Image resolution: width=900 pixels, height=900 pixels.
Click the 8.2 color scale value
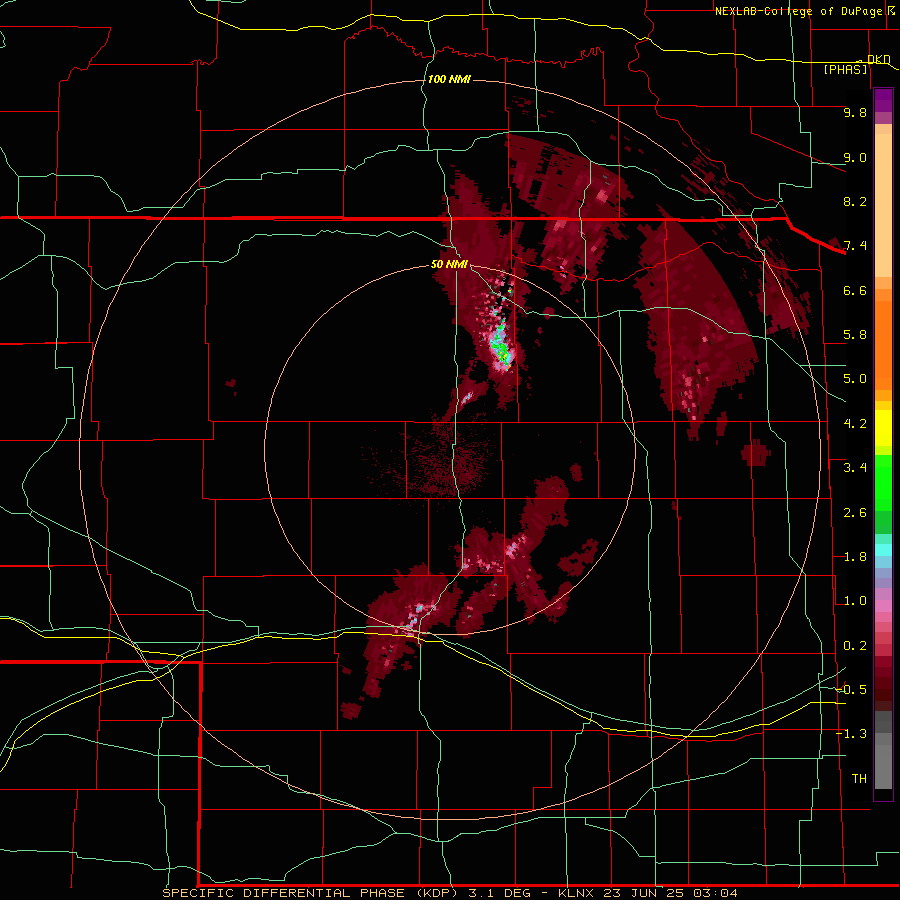pyautogui.click(x=855, y=201)
